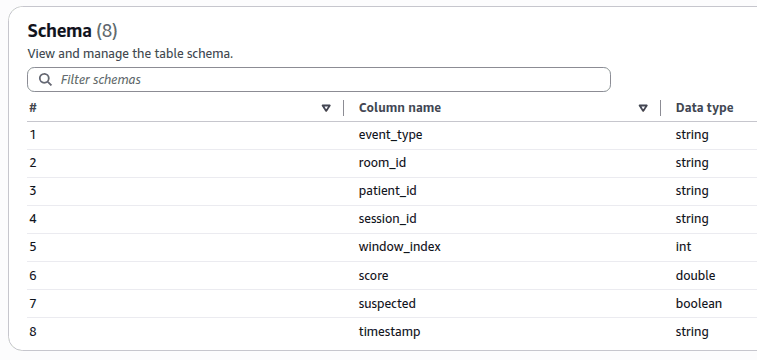
Task: Click the string type of event_type row
Action: click(692, 135)
